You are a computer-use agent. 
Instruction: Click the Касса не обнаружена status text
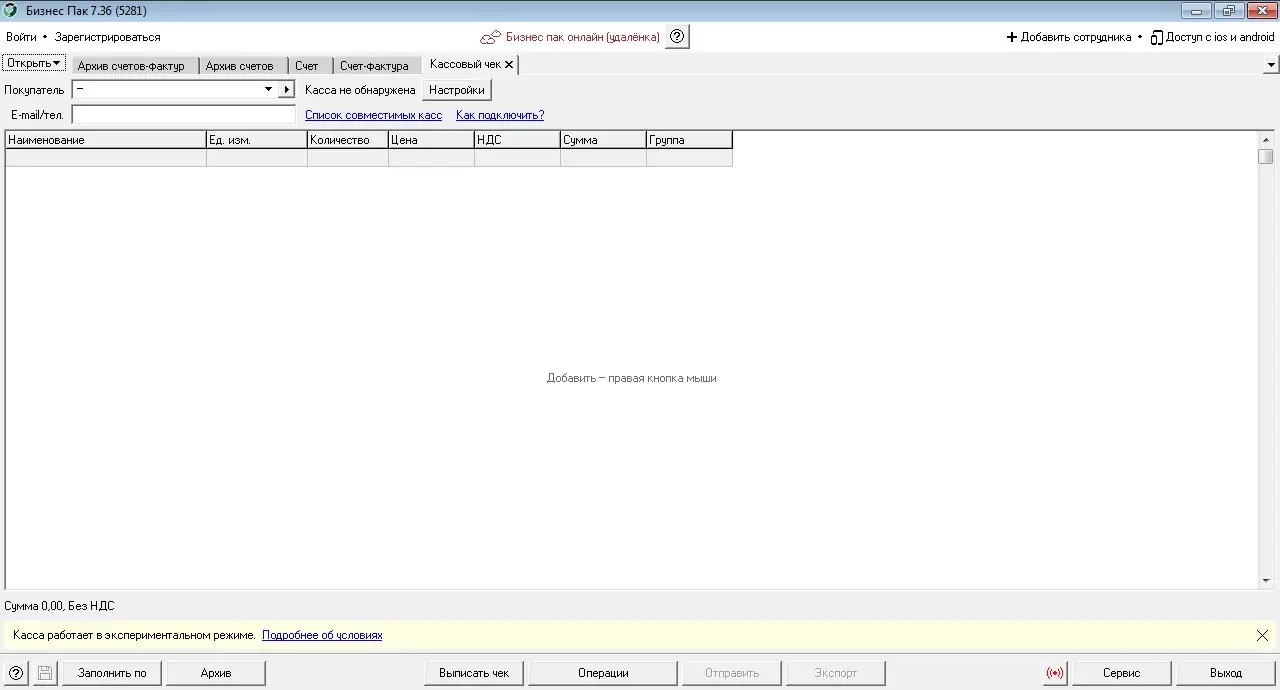coord(360,90)
